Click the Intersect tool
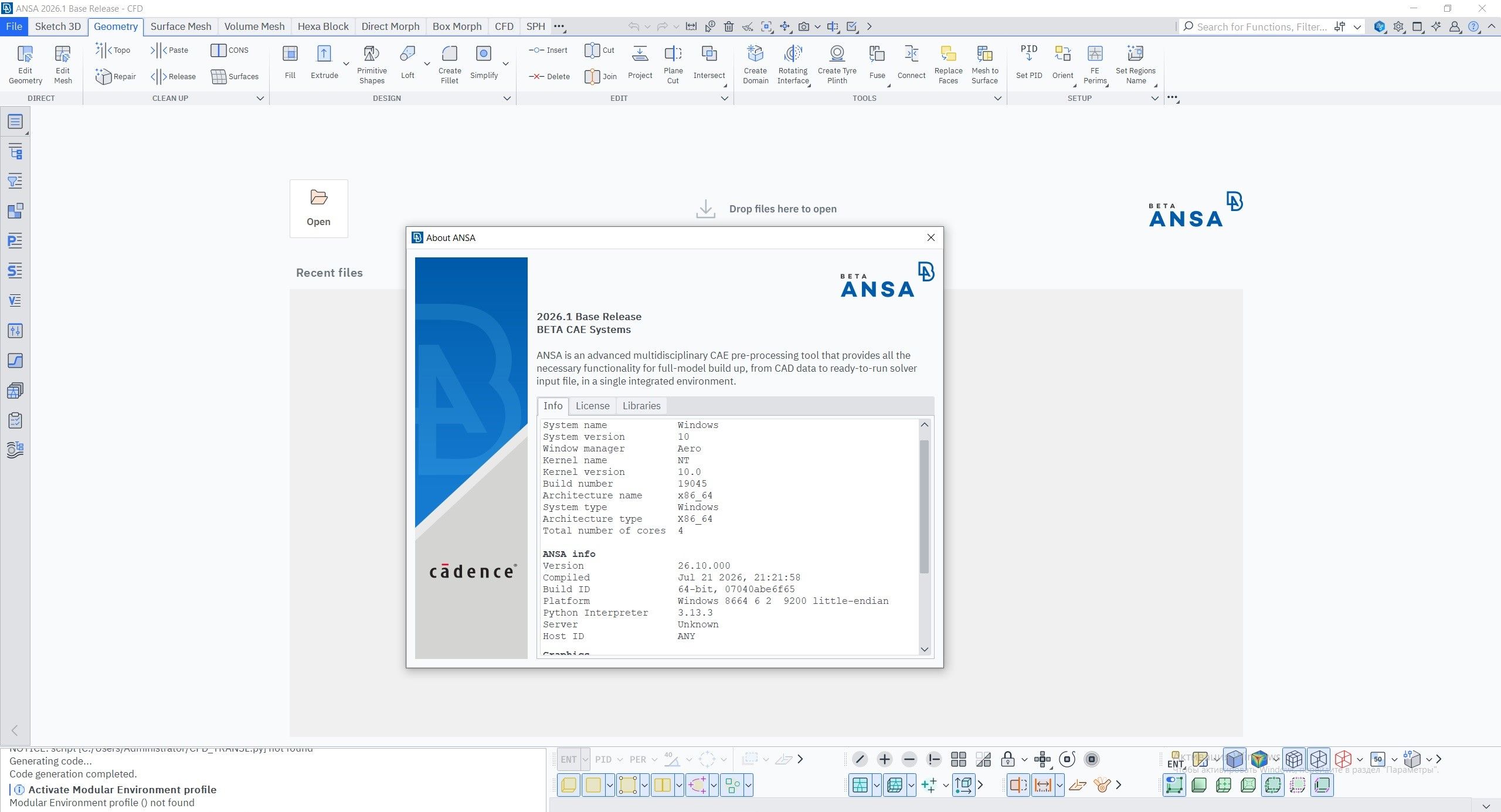1501x812 pixels. pyautogui.click(x=709, y=62)
